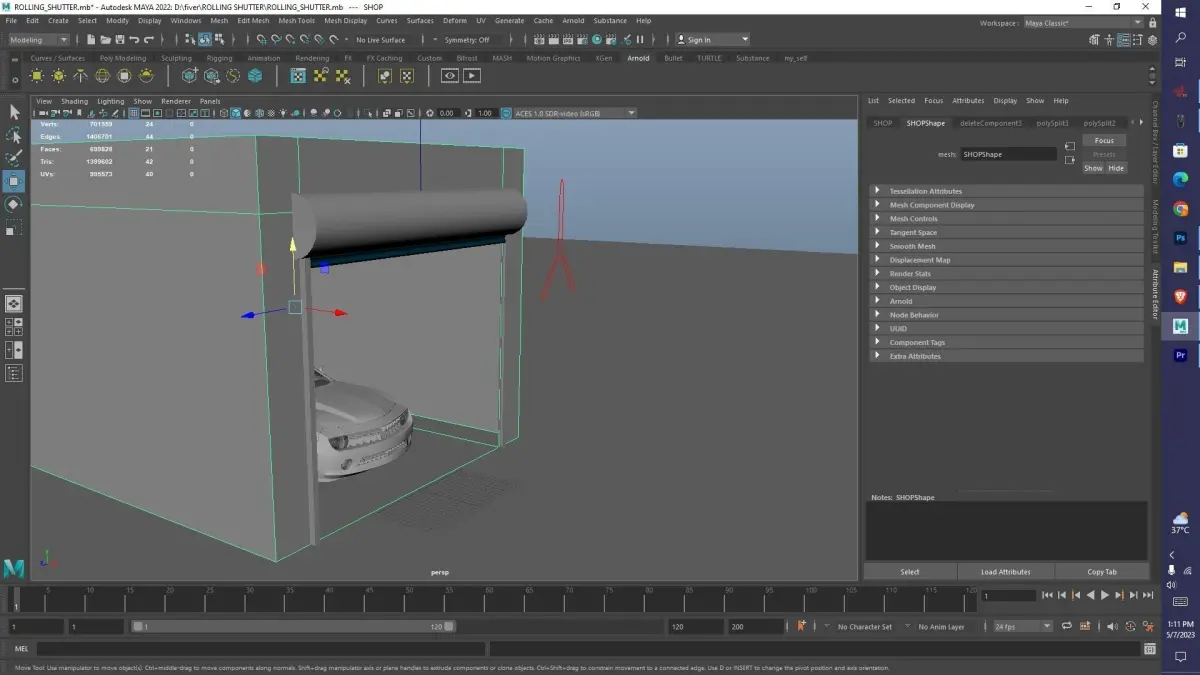Viewport: 1200px width, 675px height.
Task: Undo the last action
Action: [134, 40]
